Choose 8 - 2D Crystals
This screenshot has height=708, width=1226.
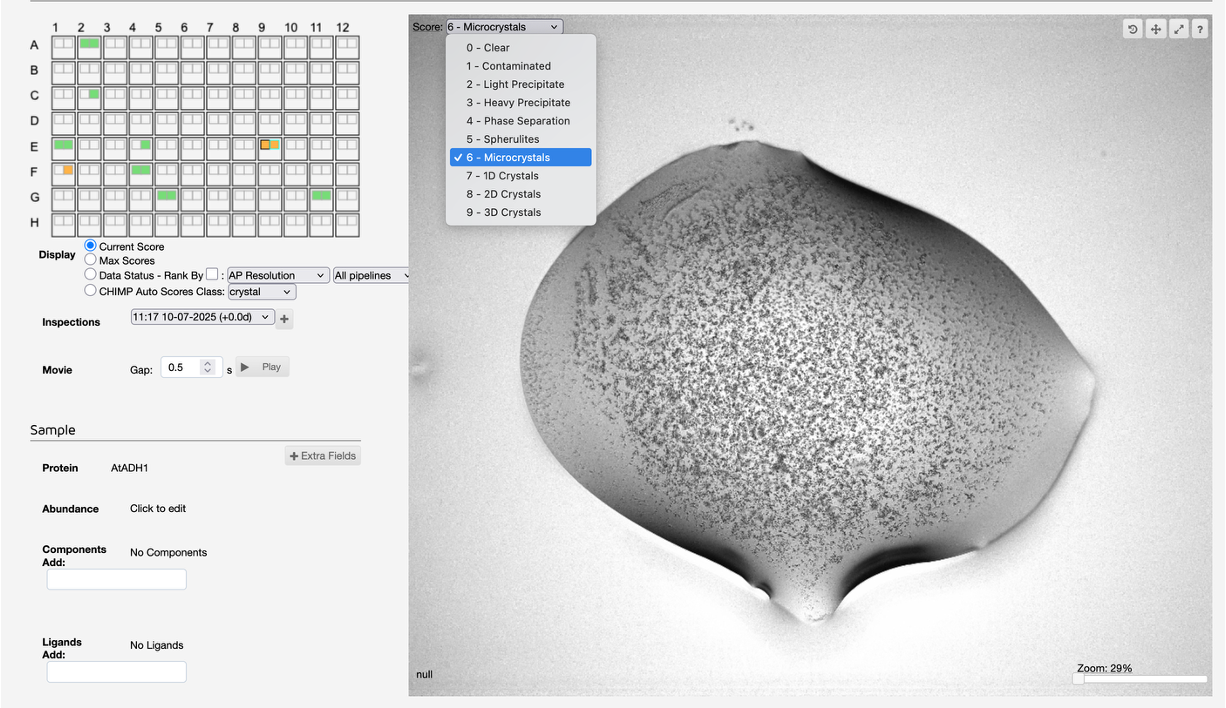(x=521, y=194)
